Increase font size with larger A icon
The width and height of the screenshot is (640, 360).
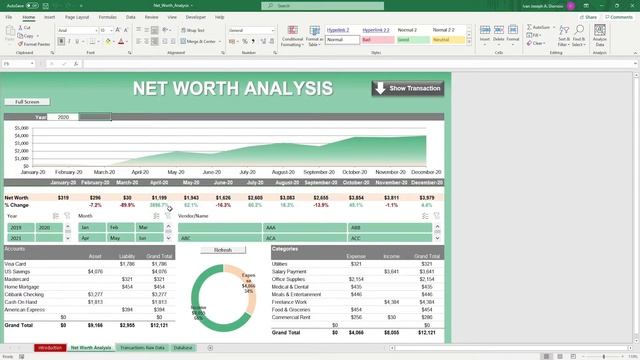pyautogui.click(x=118, y=30)
